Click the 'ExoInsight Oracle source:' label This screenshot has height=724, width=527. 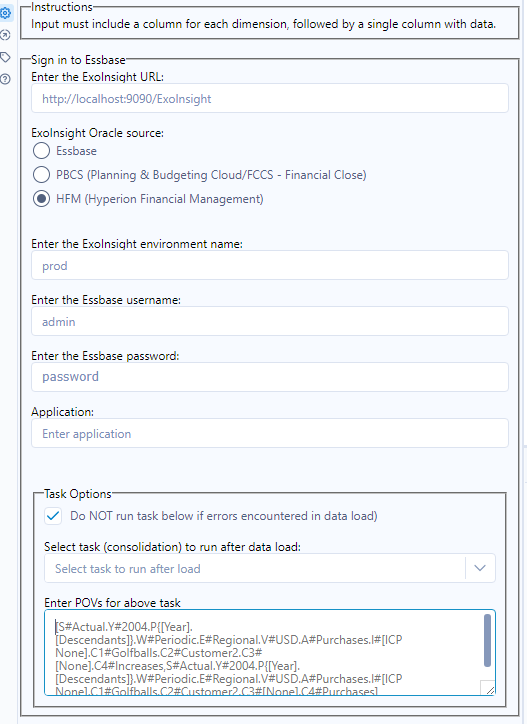click(97, 133)
